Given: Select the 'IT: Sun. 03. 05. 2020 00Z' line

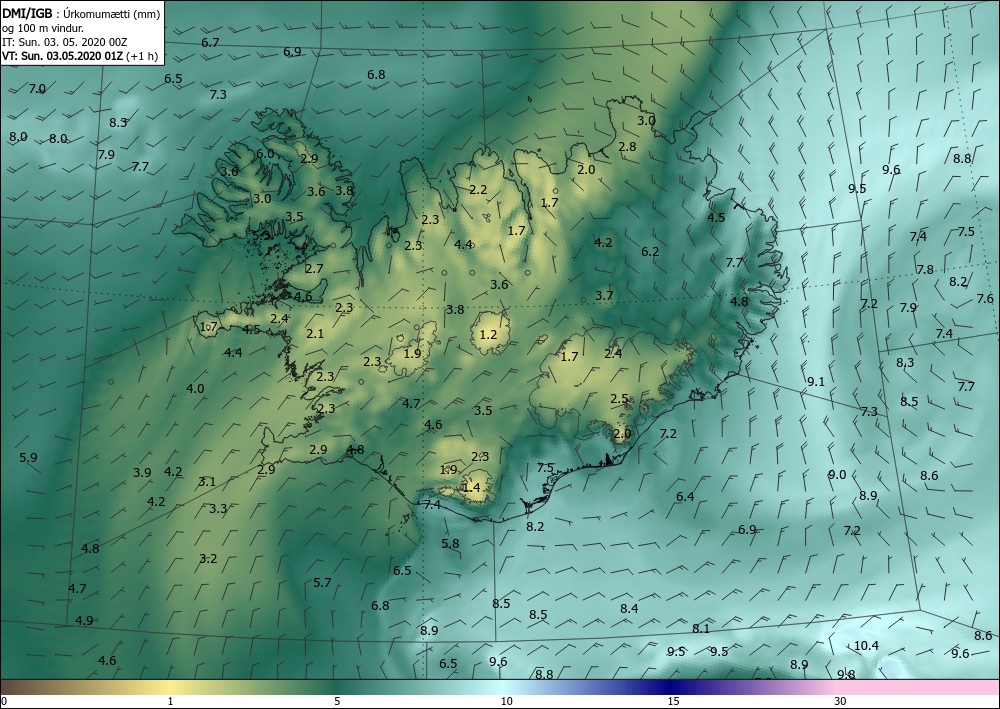Looking at the screenshot, I should (x=64, y=42).
